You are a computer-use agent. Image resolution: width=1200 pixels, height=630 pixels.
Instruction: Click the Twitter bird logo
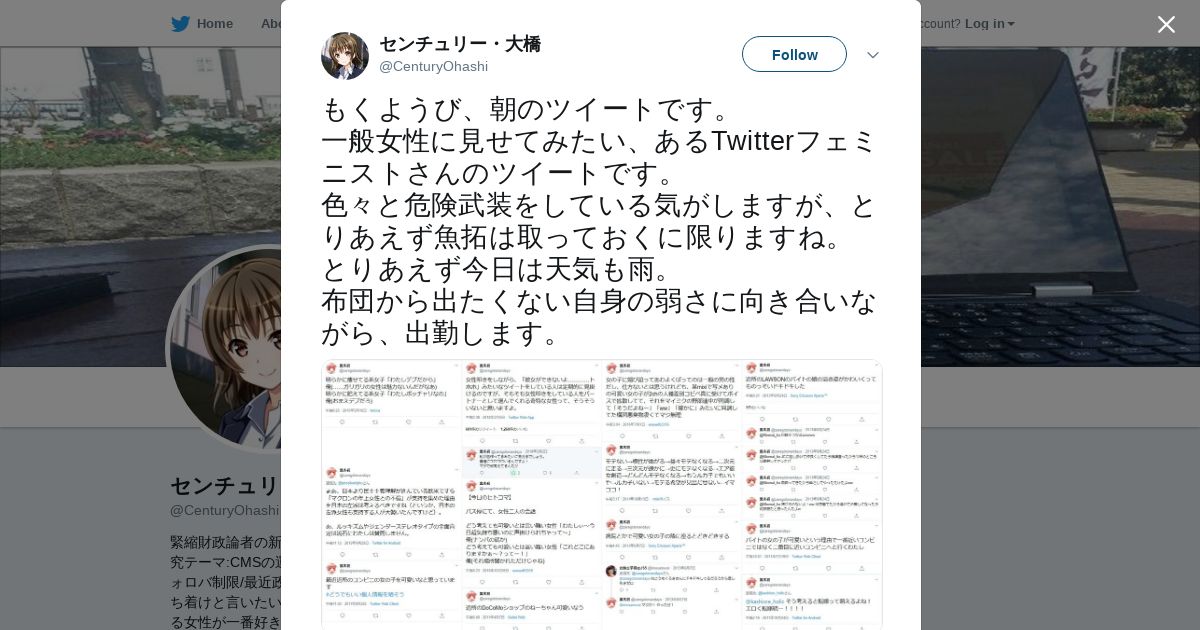180,24
